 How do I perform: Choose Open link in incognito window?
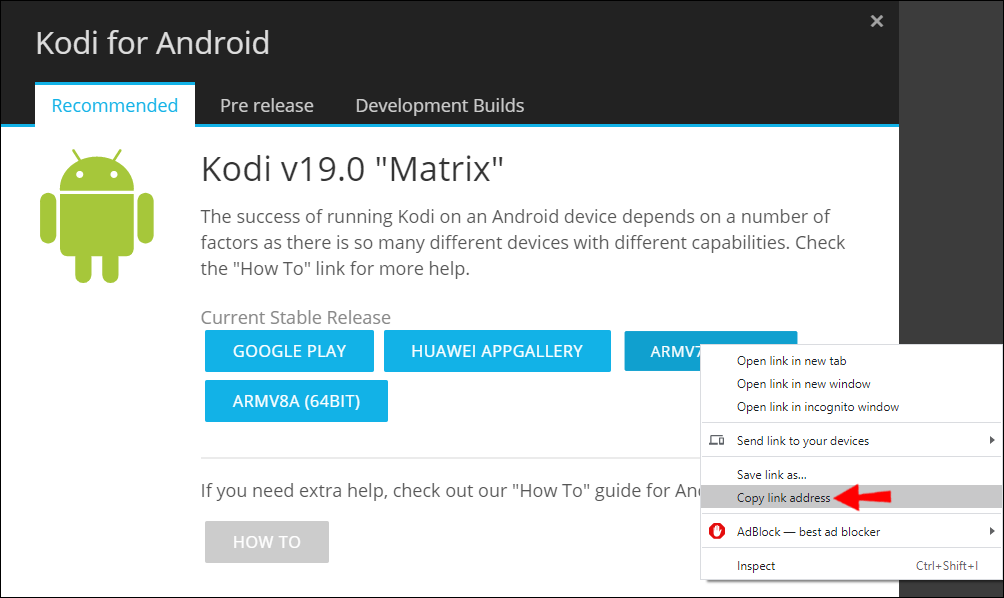coord(817,407)
